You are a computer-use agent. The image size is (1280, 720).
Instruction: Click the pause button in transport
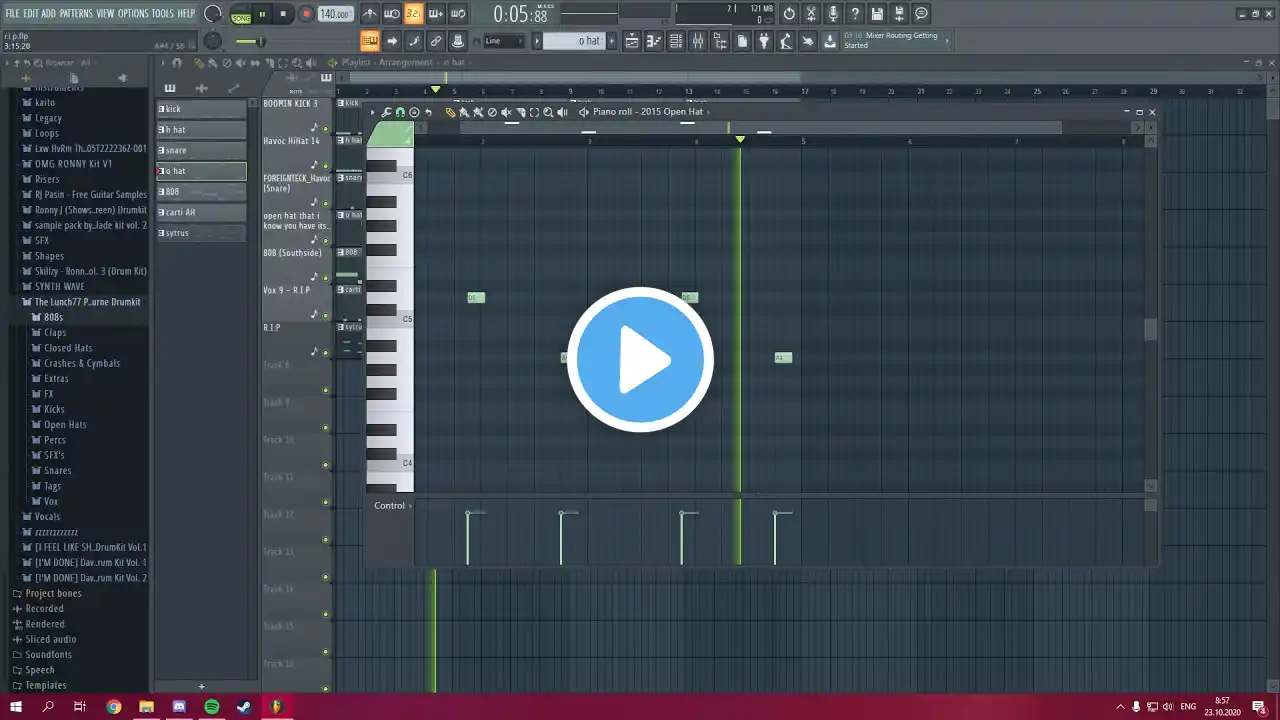263,14
